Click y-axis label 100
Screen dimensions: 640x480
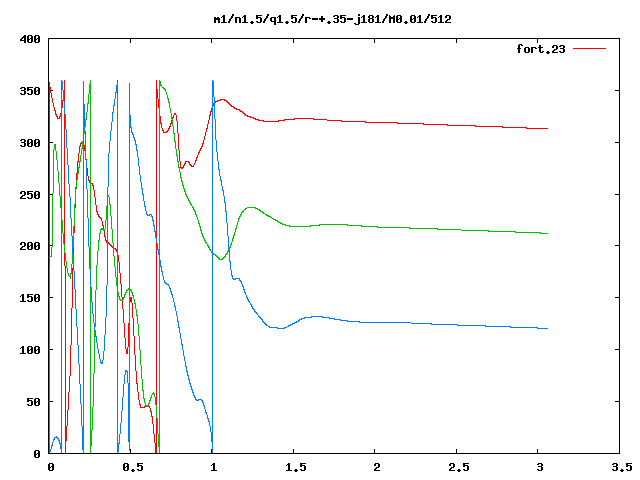pos(30,350)
